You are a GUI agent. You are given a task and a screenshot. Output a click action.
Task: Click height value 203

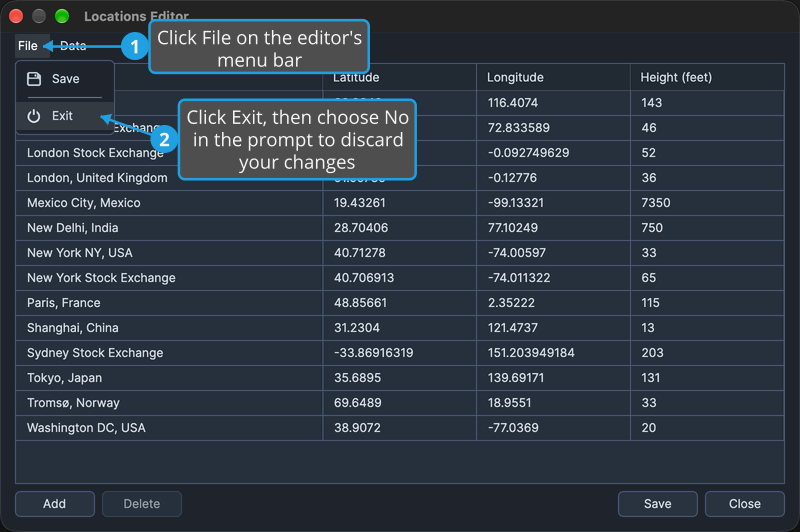tap(653, 353)
